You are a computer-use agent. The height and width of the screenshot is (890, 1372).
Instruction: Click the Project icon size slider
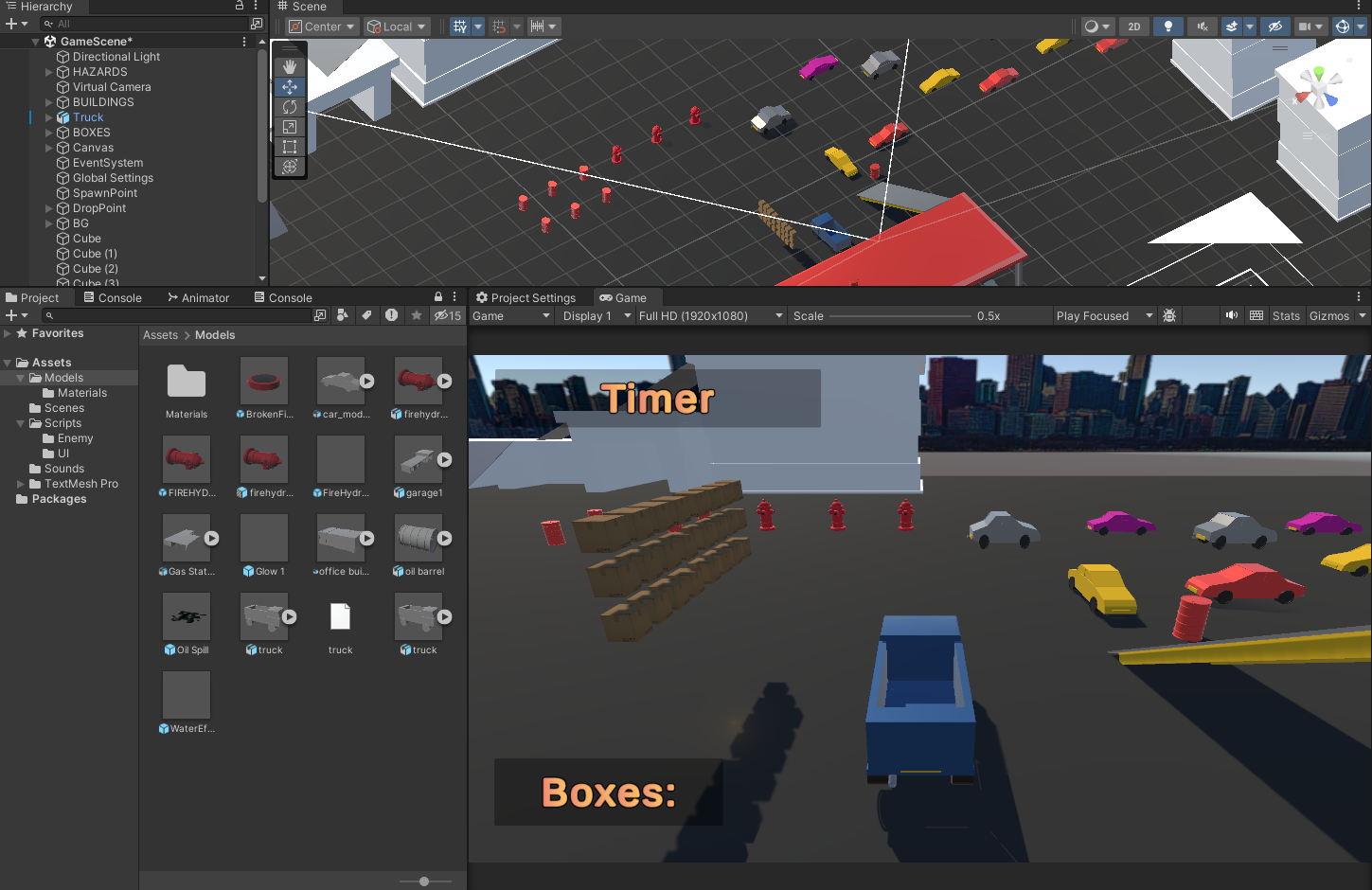coord(425,881)
